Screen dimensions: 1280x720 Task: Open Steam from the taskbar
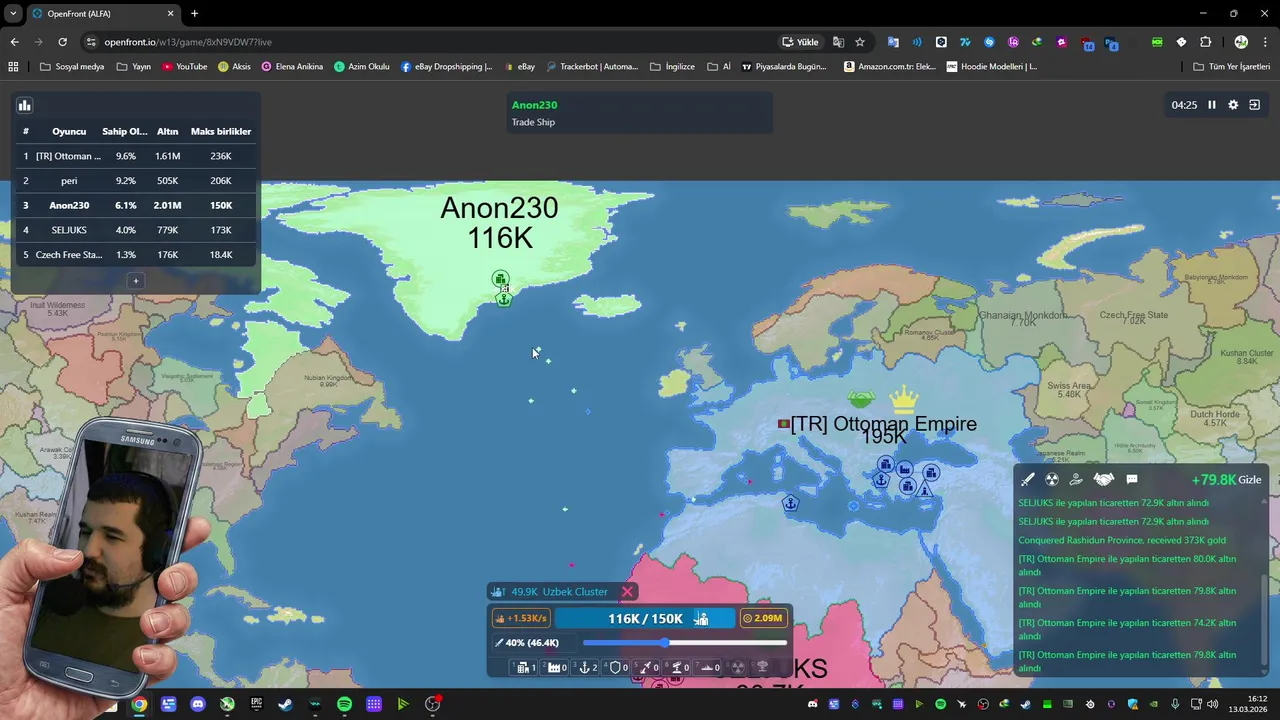point(285,705)
